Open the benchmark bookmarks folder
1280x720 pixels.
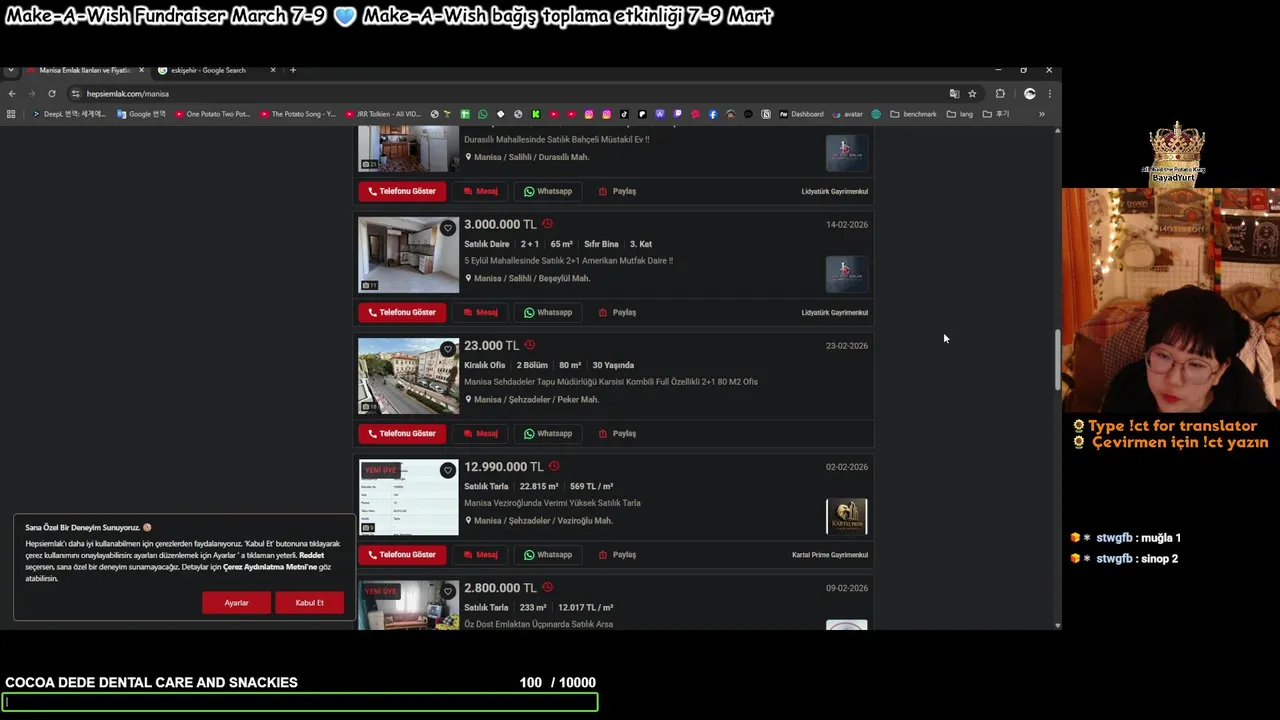pos(913,114)
